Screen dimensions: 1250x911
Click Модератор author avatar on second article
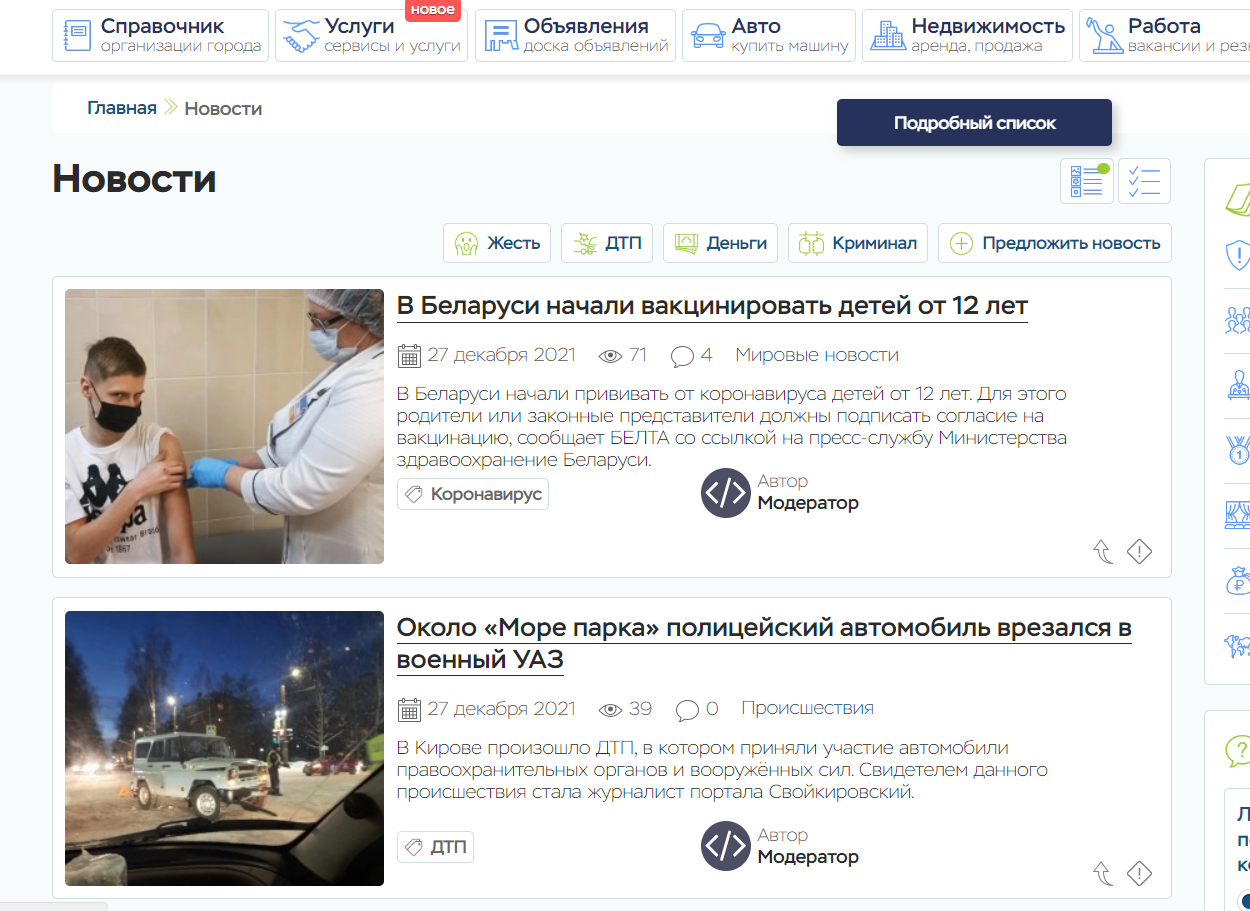click(725, 846)
